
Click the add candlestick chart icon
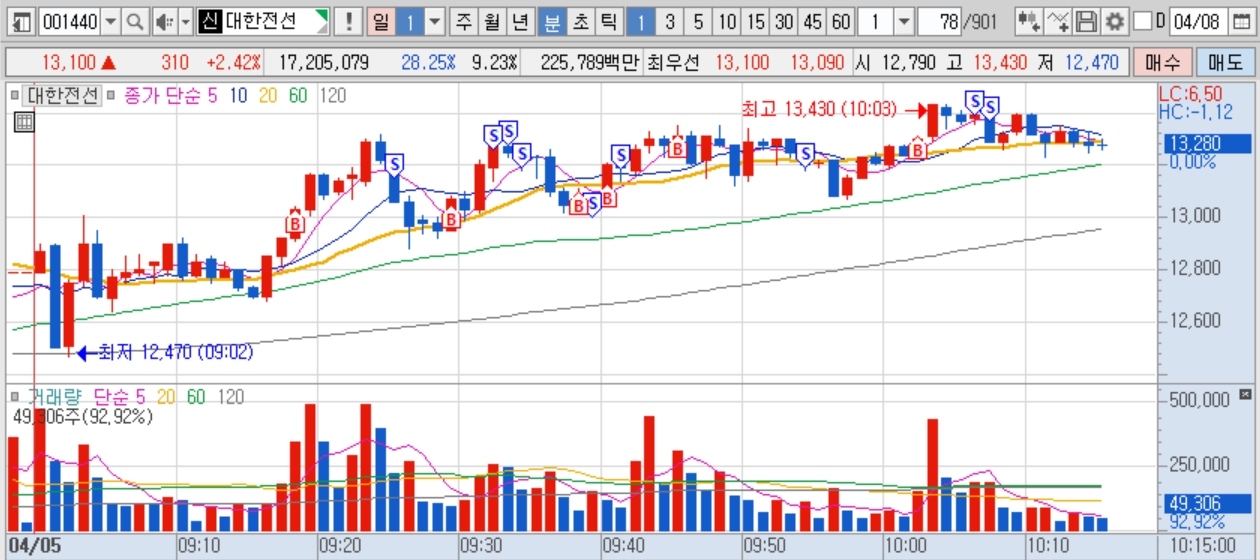(x=1028, y=21)
